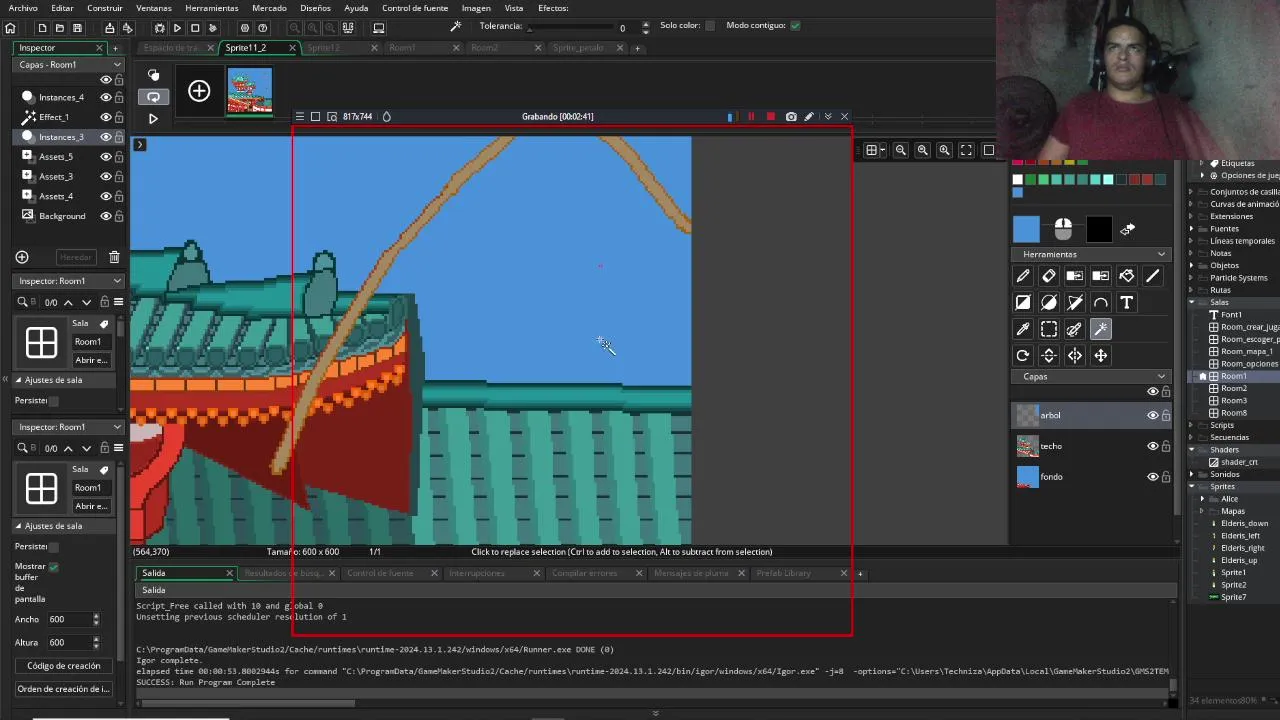This screenshot has width=1280, height=720.
Task: Select the Text tool
Action: 1126,302
